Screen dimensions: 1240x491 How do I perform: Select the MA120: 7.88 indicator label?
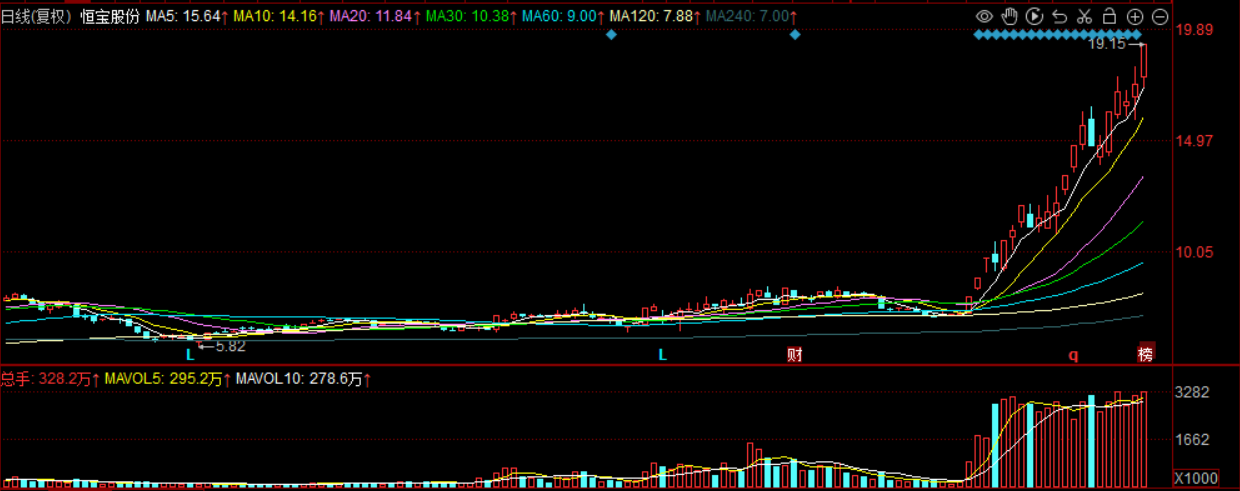[x=653, y=17]
